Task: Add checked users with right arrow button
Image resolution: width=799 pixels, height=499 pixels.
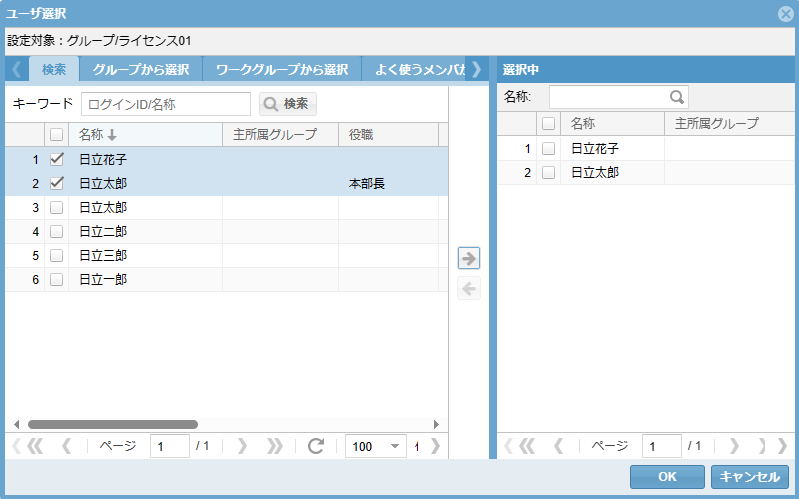Action: pos(469,258)
